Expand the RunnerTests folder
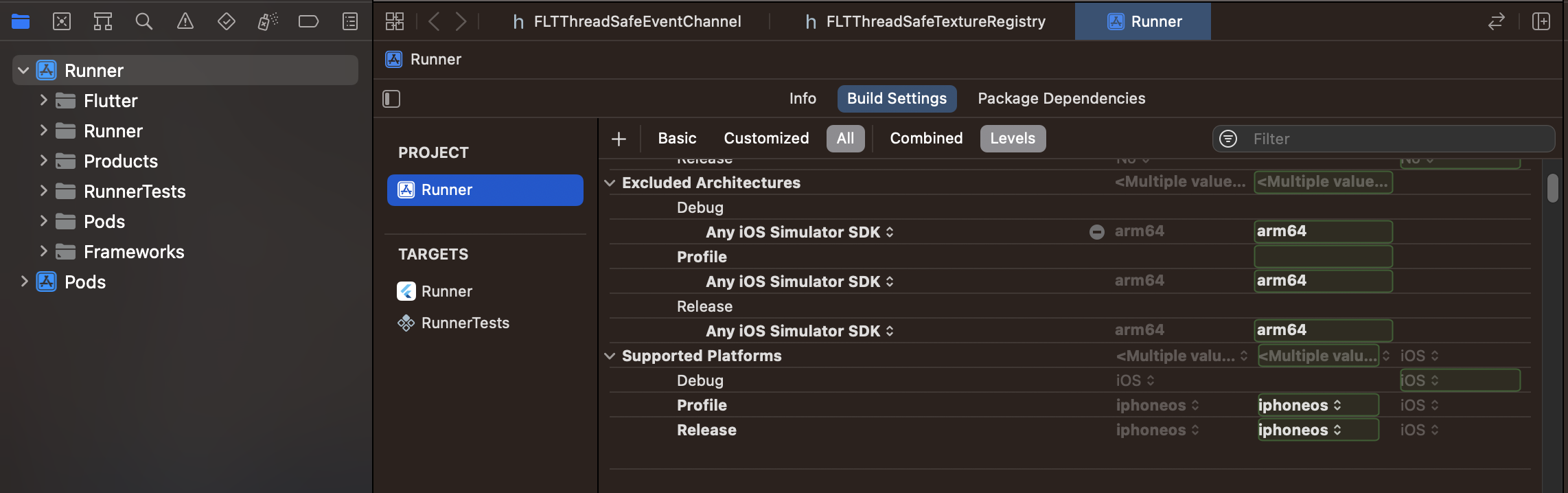The image size is (1568, 493). coord(43,191)
